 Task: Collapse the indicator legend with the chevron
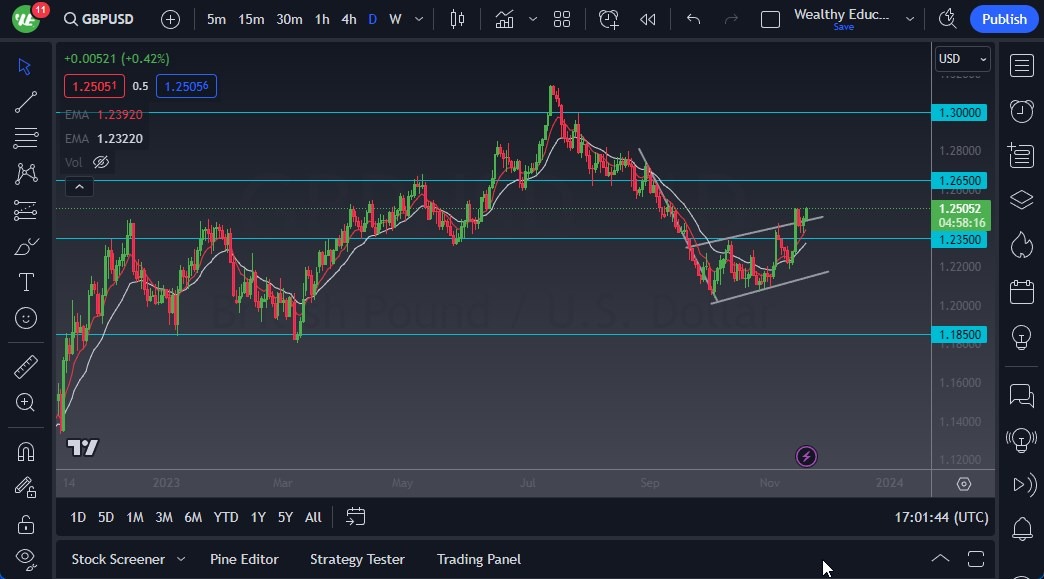click(x=79, y=186)
